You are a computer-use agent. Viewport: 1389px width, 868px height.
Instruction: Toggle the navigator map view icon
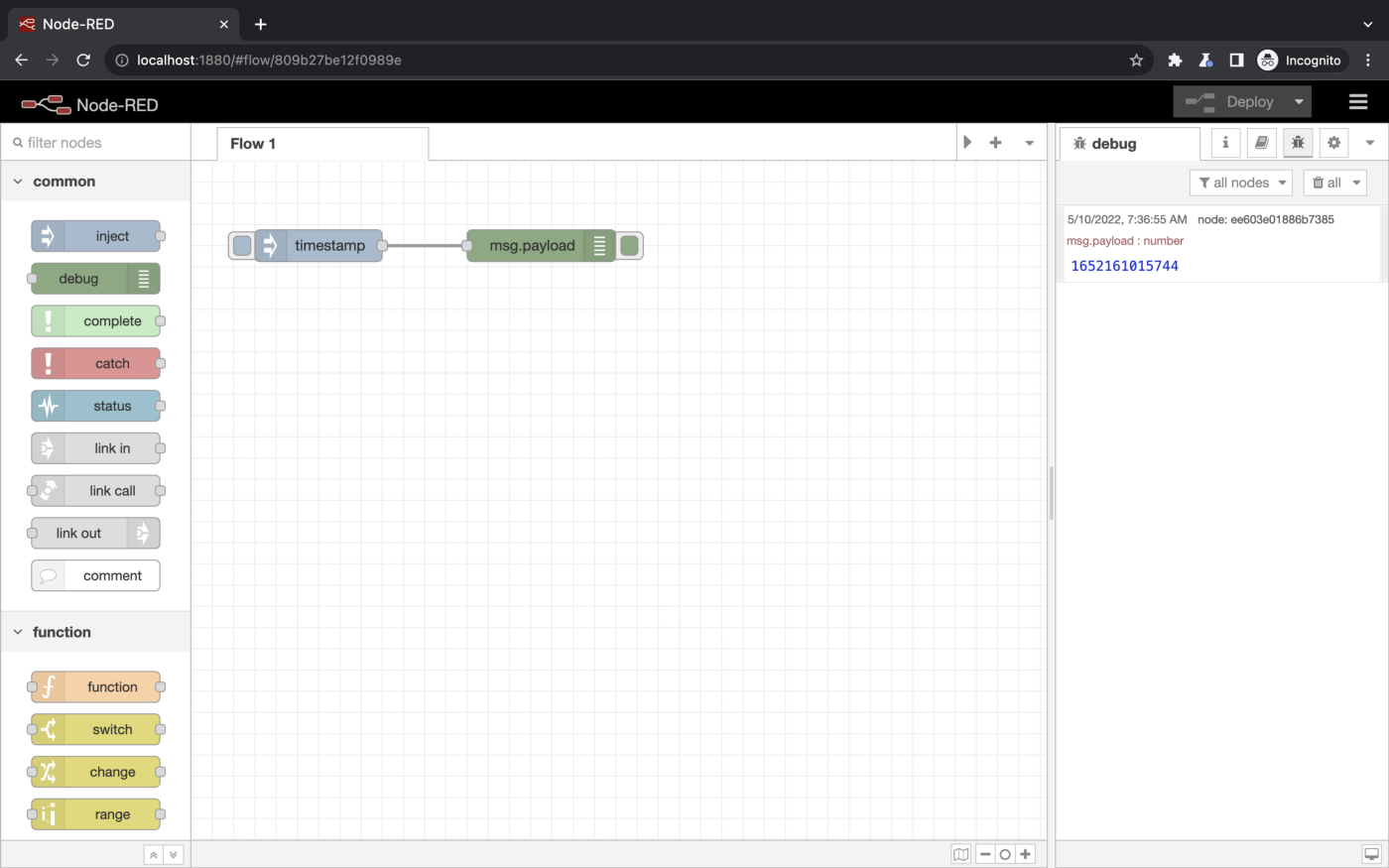[960, 854]
